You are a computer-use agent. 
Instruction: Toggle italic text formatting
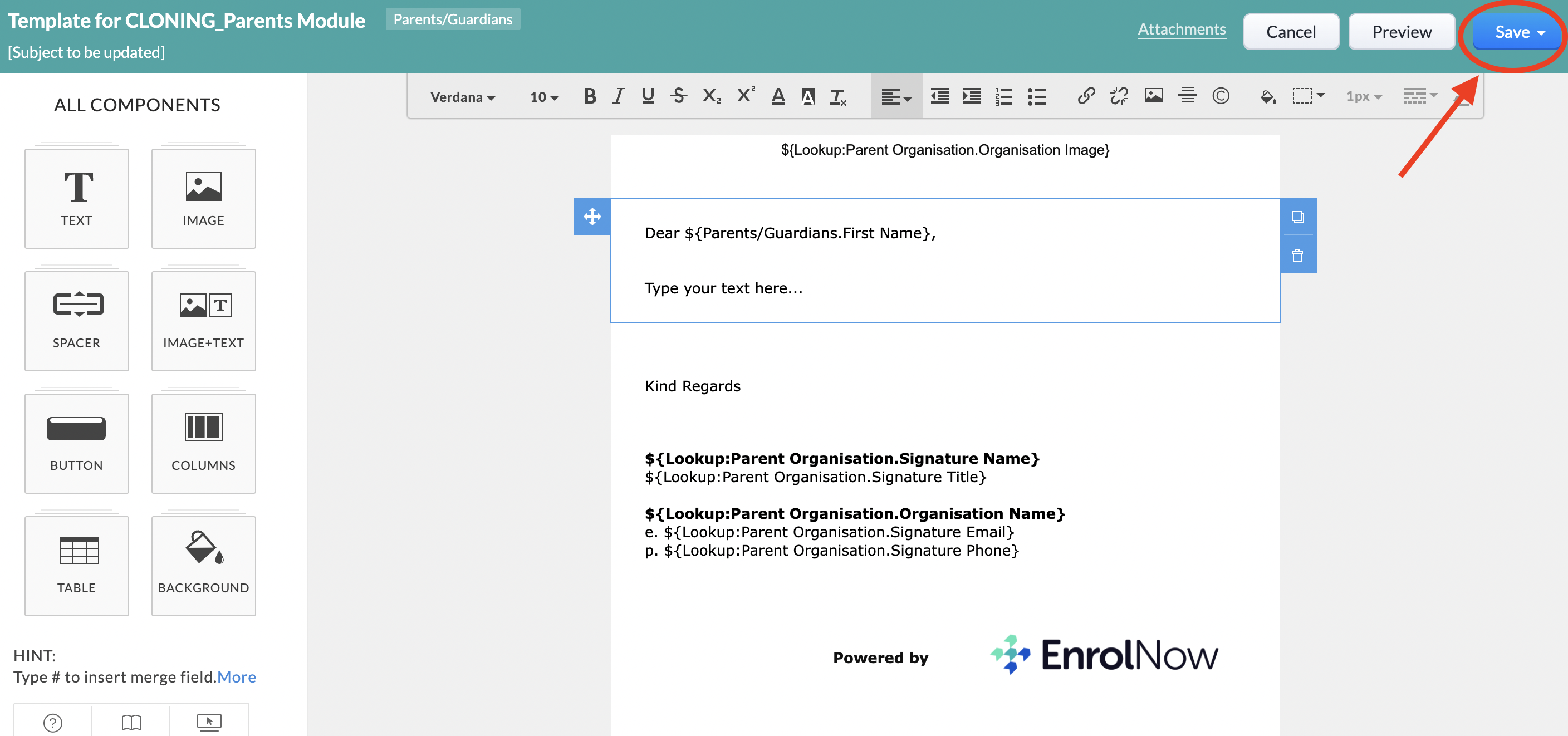click(619, 96)
